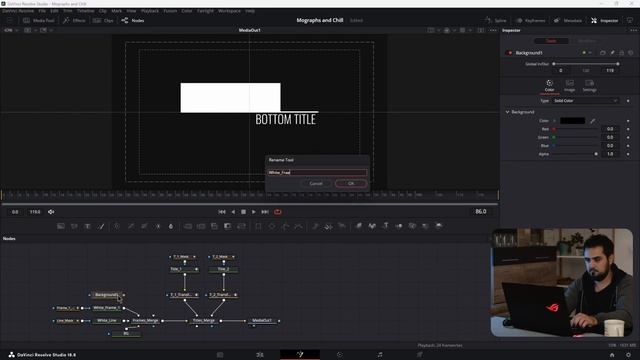640x360 pixels.
Task: Play in reverse
Action: [x=233, y=212]
